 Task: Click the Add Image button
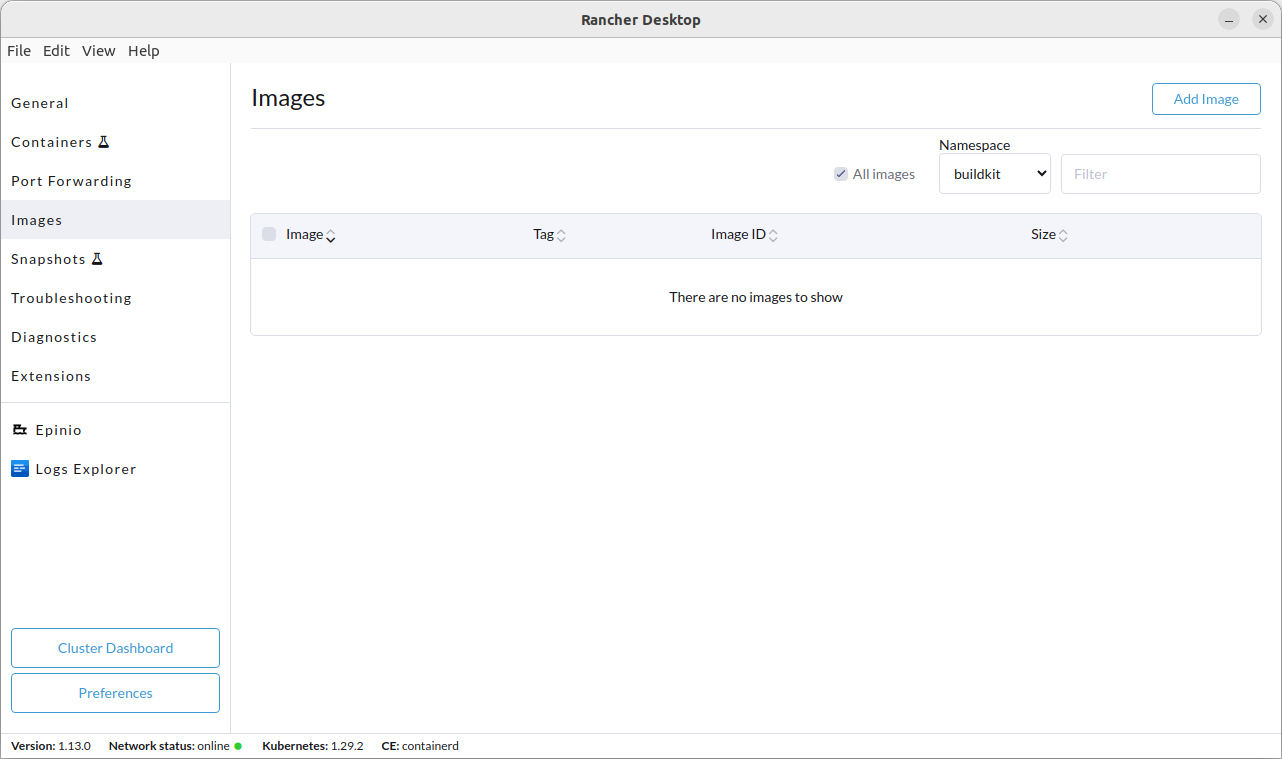[x=1206, y=99]
